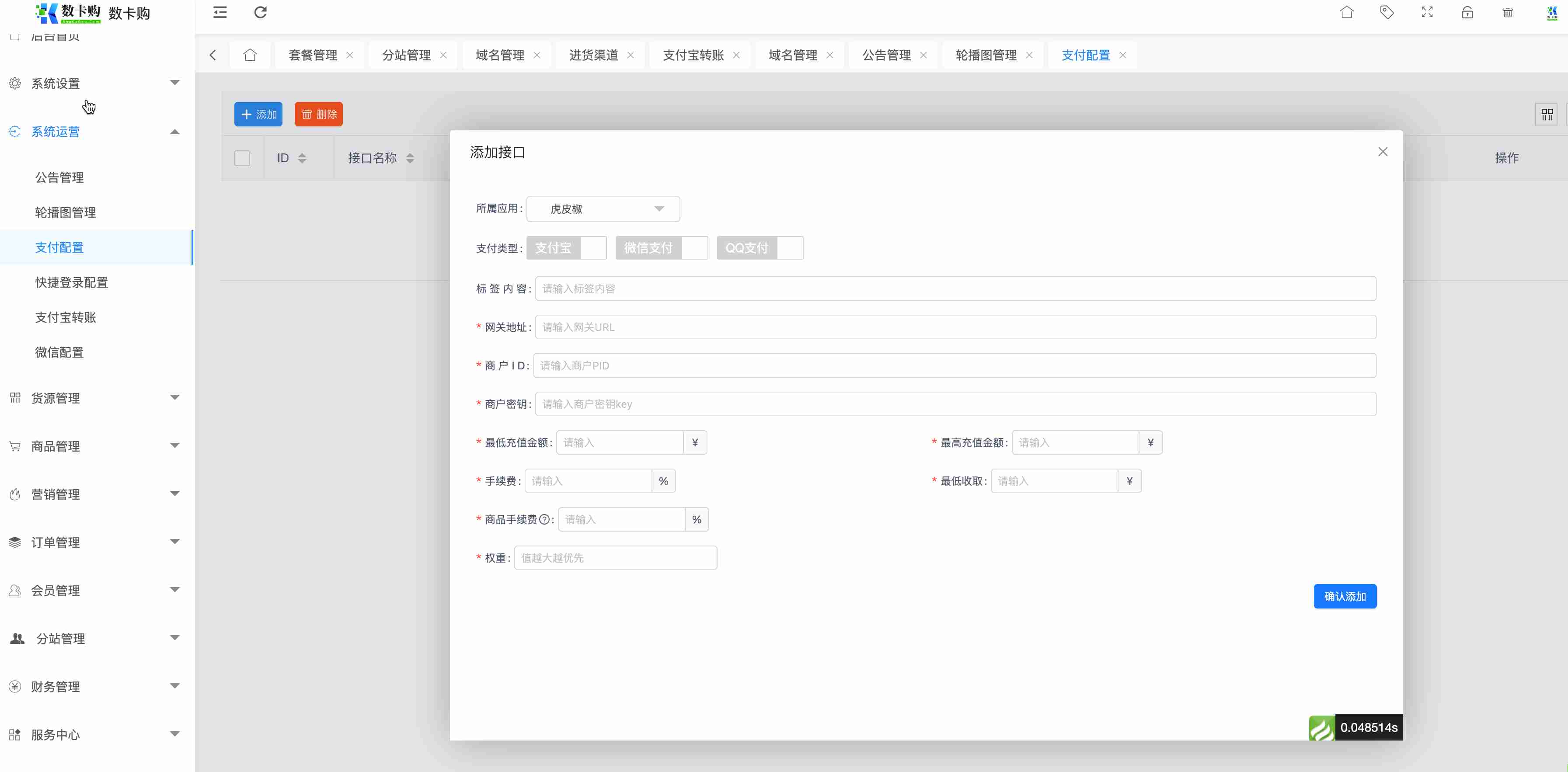Collapse sidebar with the menu fold icon

220,12
